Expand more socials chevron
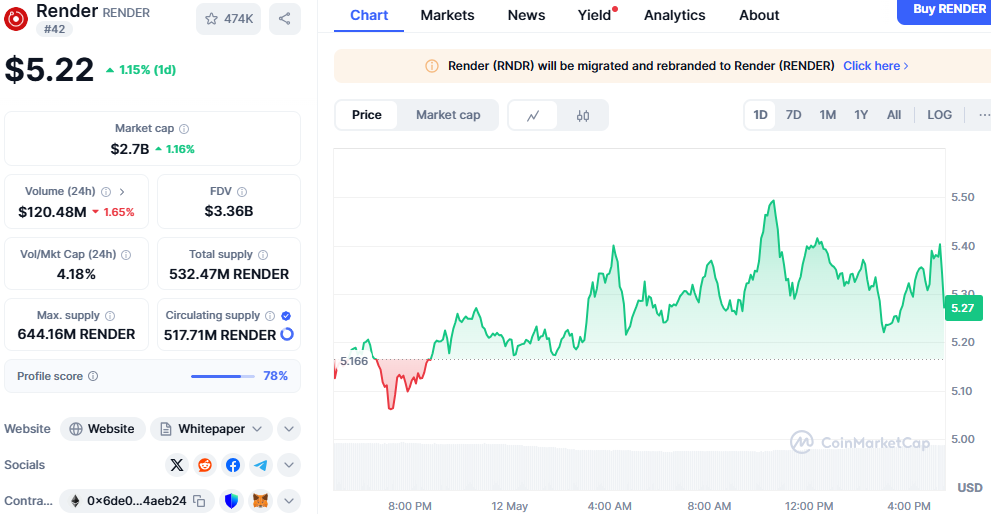 288,465
